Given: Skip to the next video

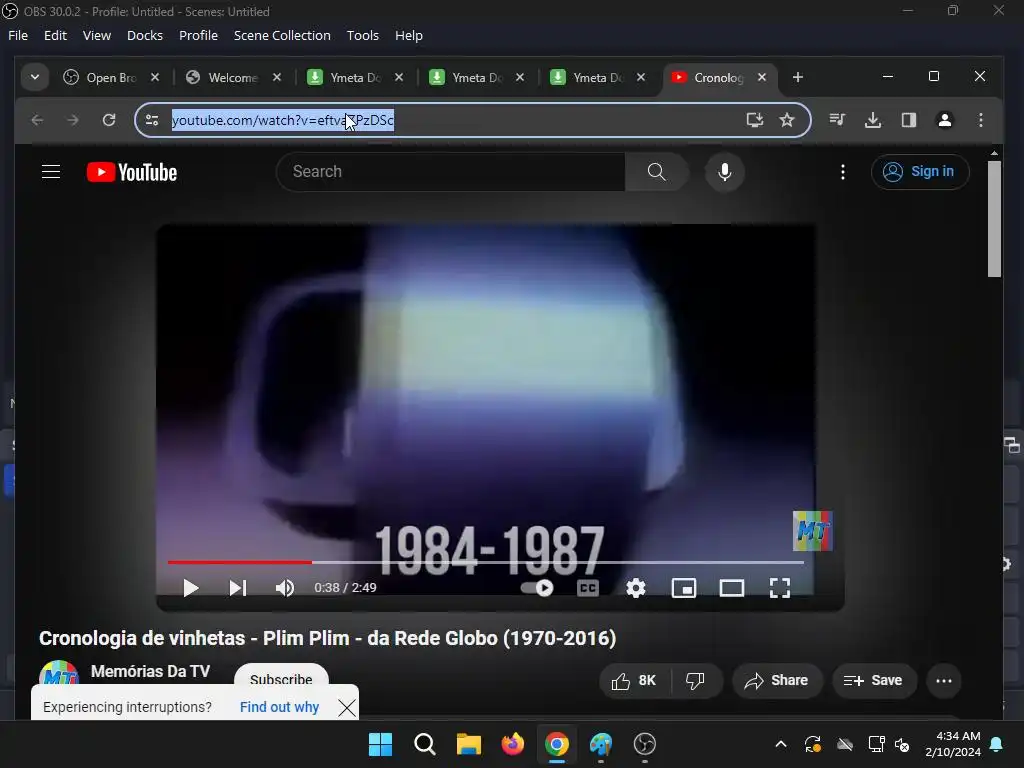Looking at the screenshot, I should point(238,588).
